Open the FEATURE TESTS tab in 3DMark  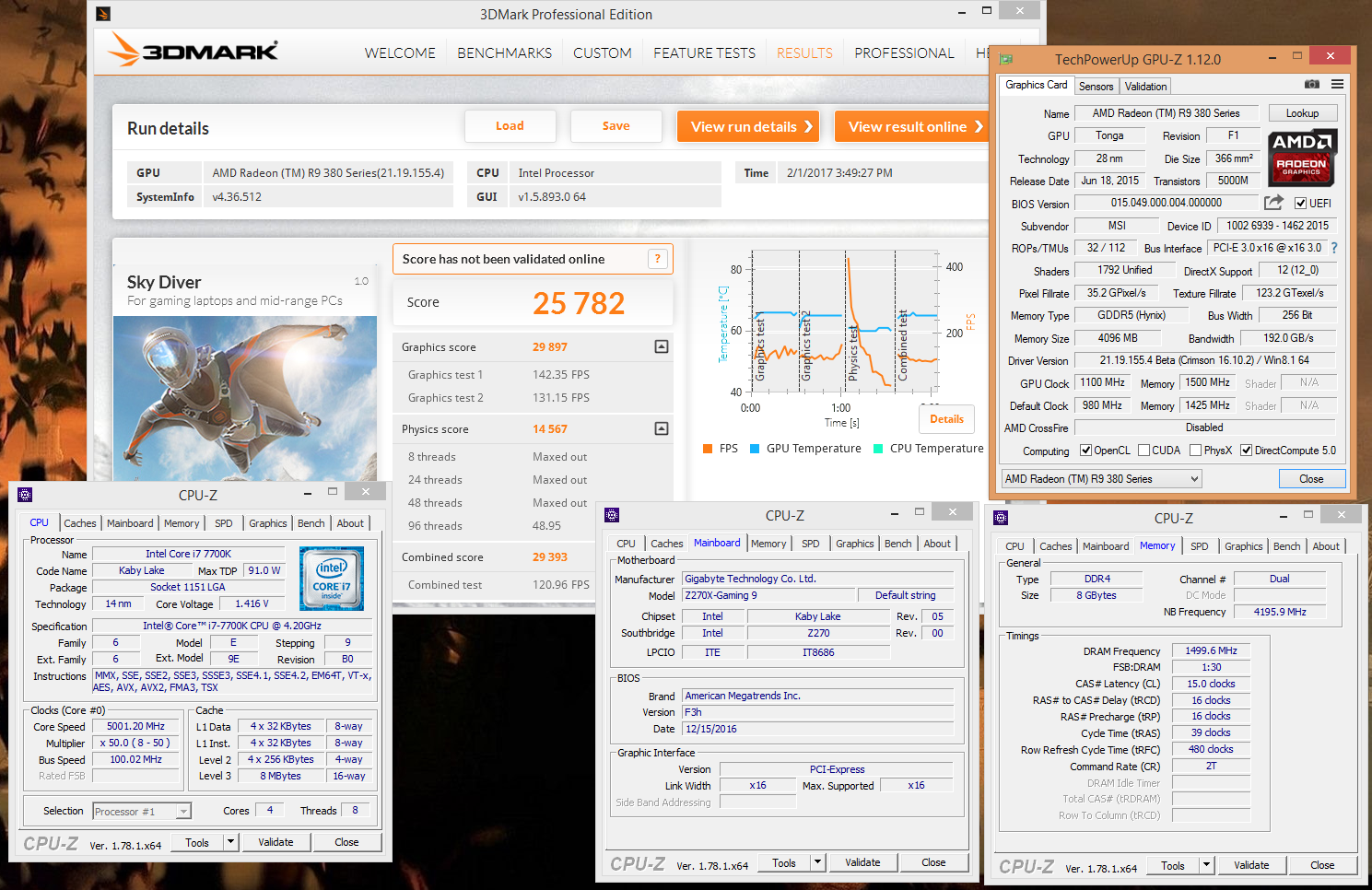704,53
